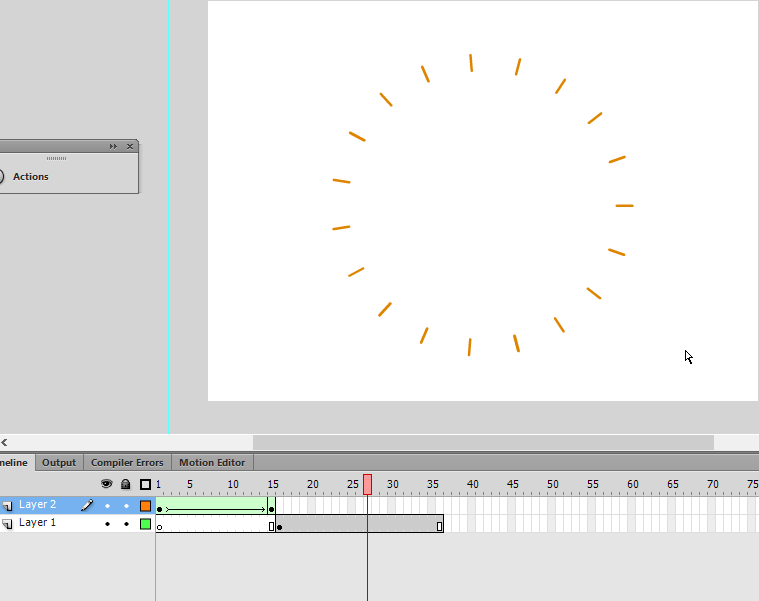Click the scroll left arrow below stage
The height and width of the screenshot is (601, 759).
click(x=4, y=442)
